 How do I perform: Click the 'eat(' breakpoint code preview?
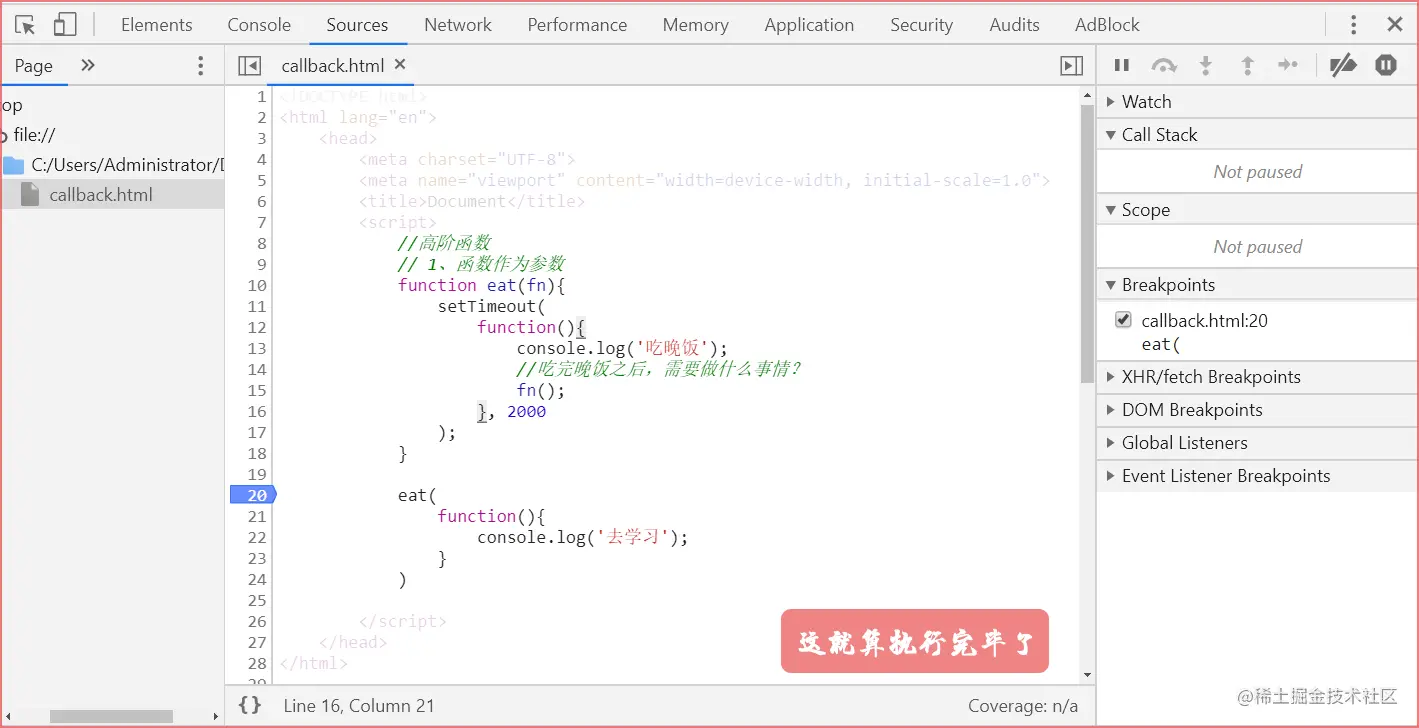[1161, 344]
